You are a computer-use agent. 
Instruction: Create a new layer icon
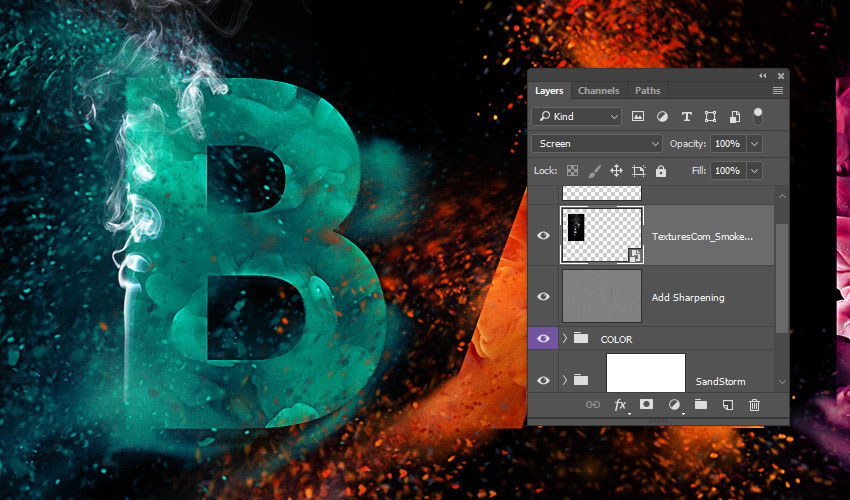(727, 405)
